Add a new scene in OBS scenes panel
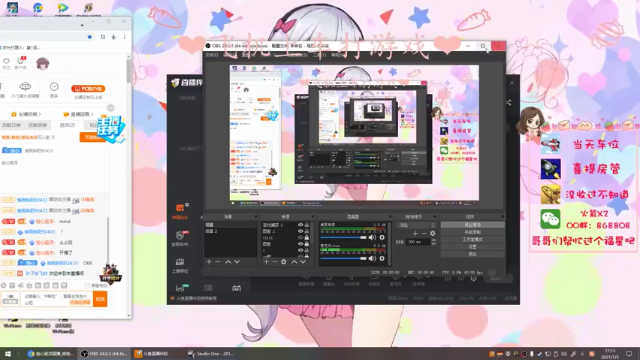The height and width of the screenshot is (360, 640). [209, 262]
